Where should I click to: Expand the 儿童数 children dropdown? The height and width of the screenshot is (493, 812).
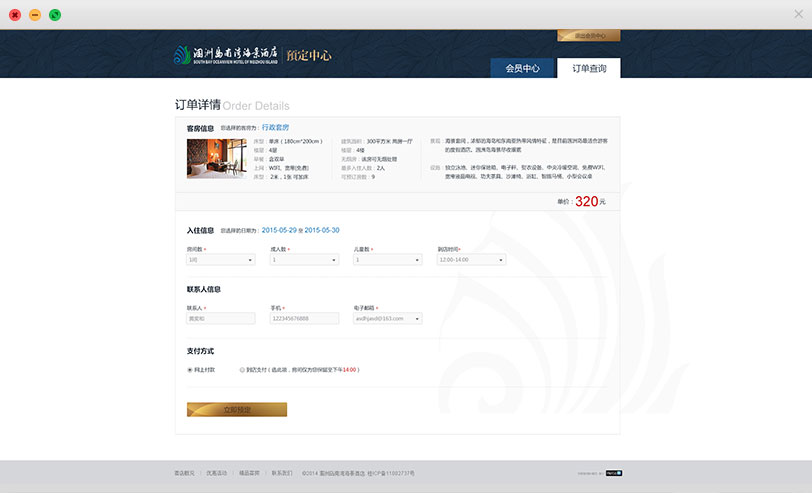coord(388,259)
